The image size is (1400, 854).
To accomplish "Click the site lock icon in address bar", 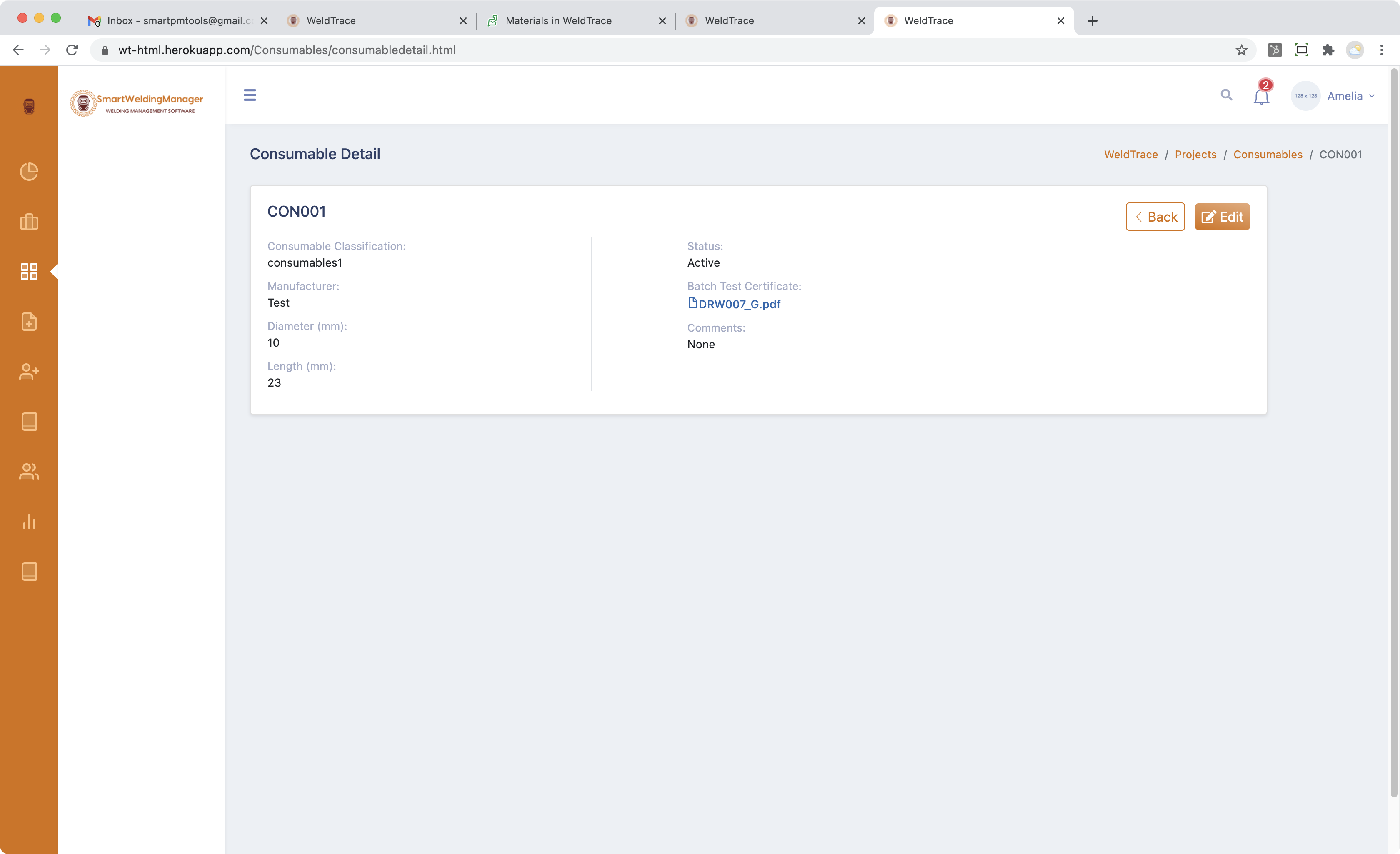I will 105,50.
